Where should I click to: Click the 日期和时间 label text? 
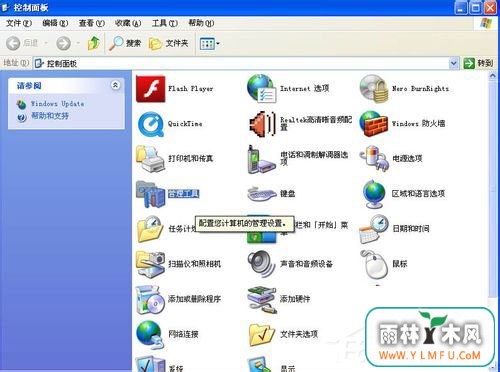click(x=411, y=229)
